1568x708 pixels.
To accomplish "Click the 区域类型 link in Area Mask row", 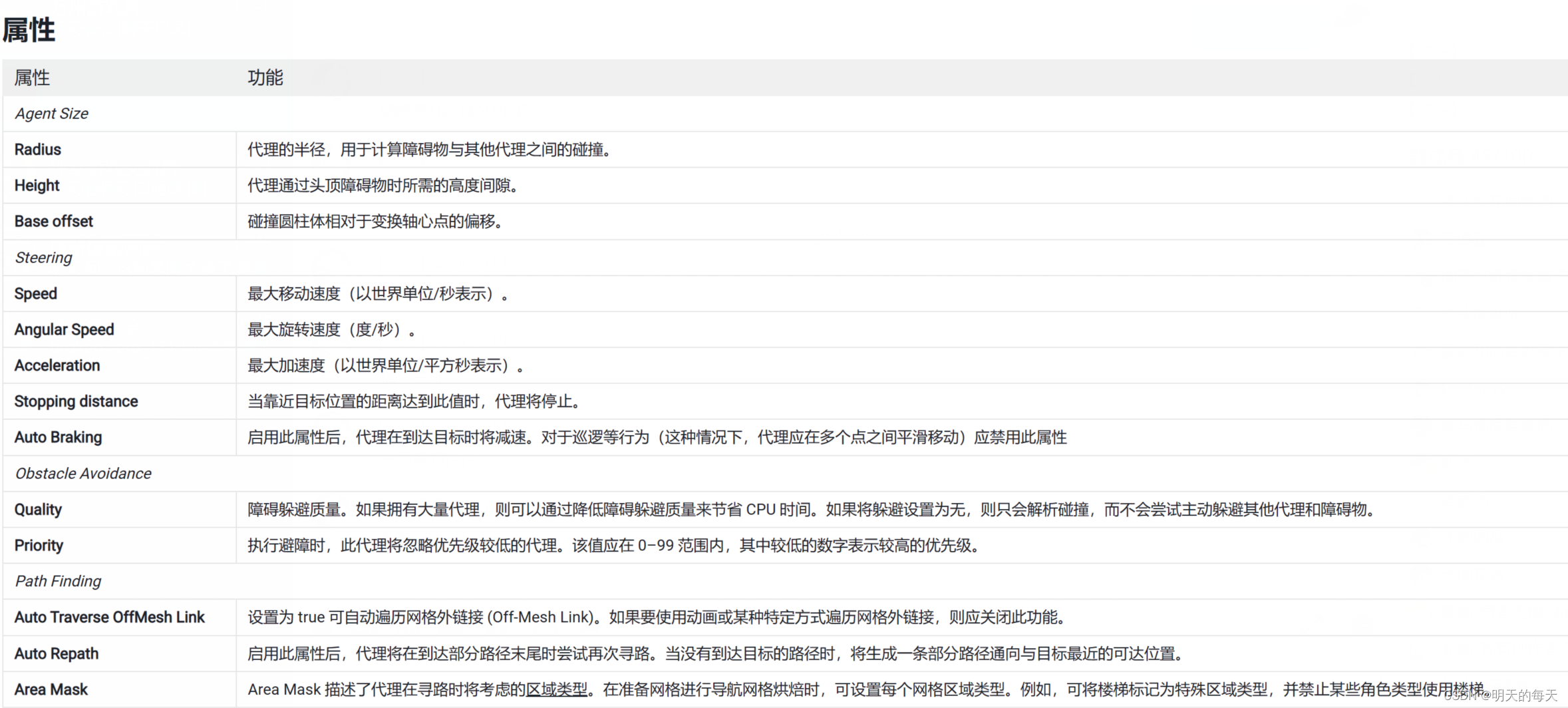I will click(557, 689).
